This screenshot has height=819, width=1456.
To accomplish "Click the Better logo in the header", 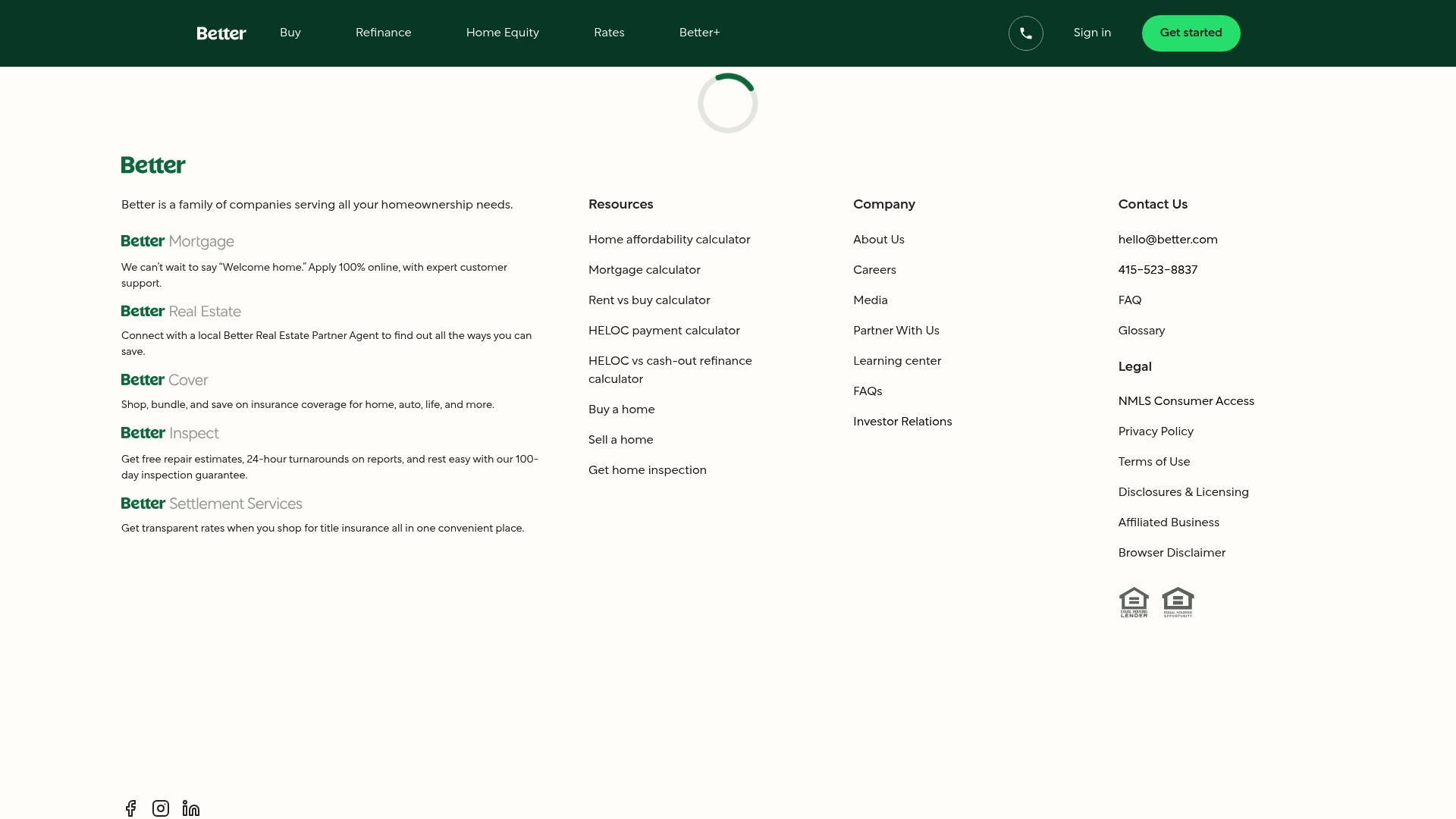I will (x=221, y=33).
